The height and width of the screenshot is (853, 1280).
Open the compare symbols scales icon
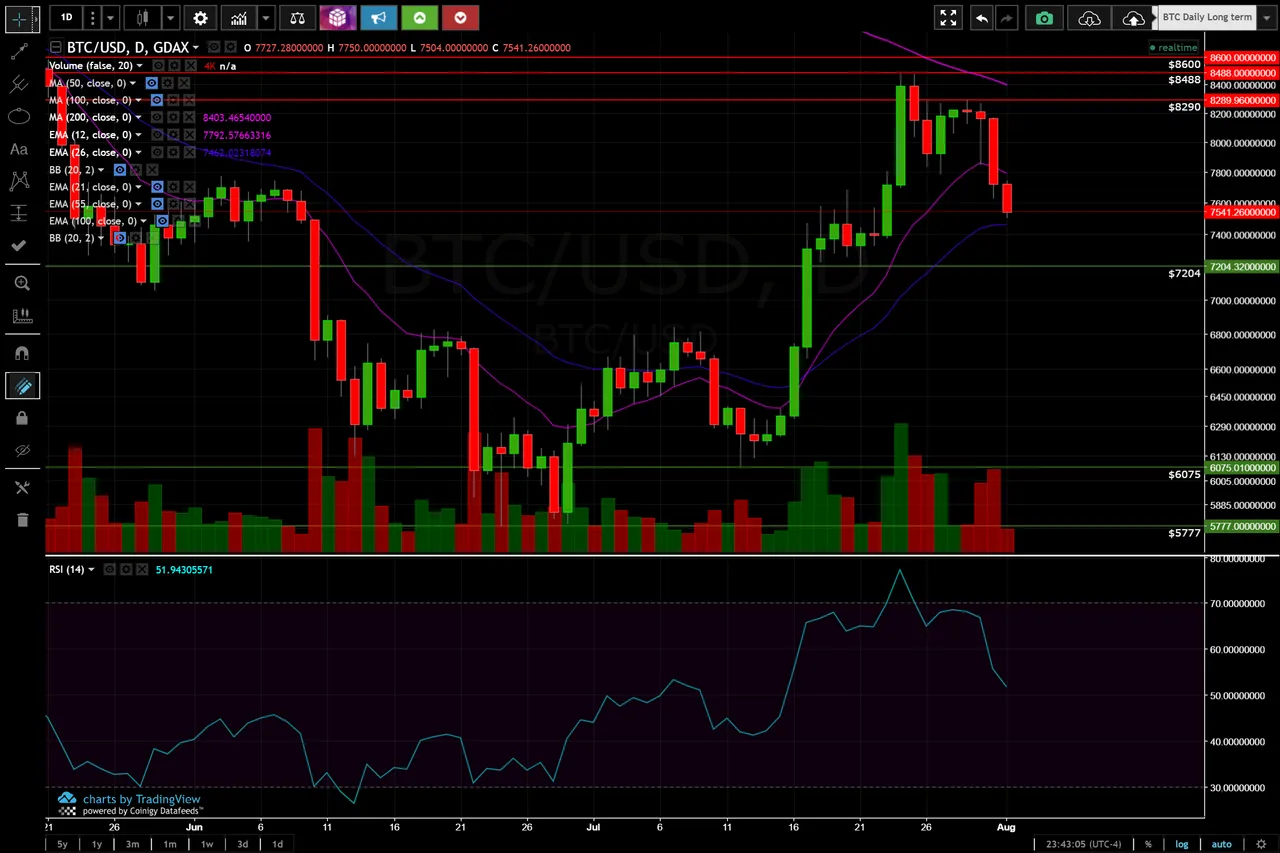(297, 17)
